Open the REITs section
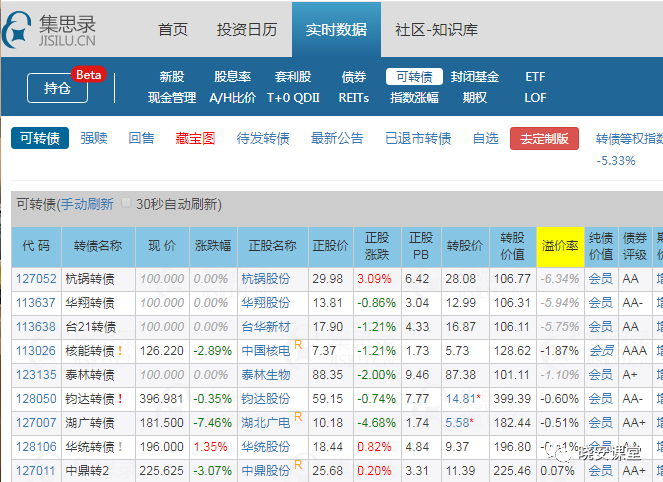 pos(354,98)
